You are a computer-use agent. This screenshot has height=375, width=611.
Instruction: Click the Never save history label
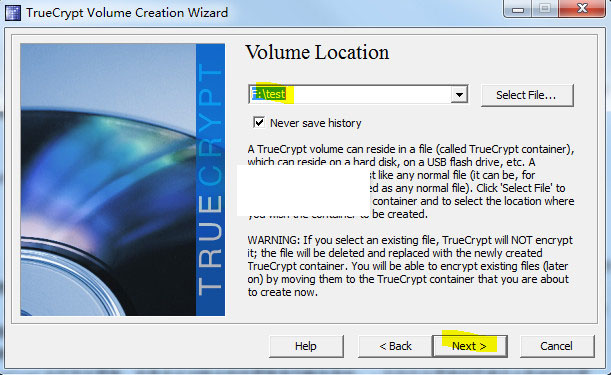pyautogui.click(x=316, y=123)
